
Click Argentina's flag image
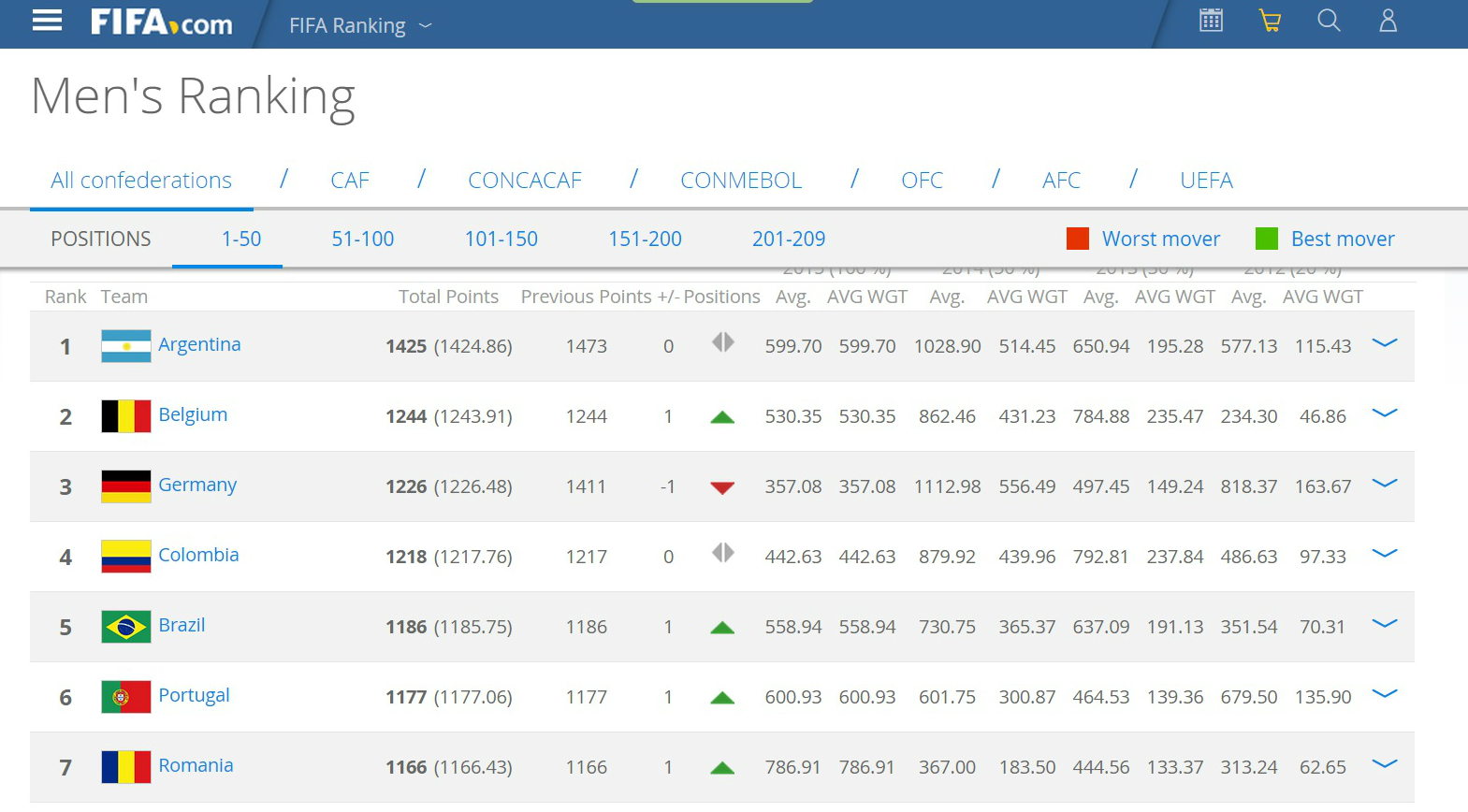tap(126, 346)
